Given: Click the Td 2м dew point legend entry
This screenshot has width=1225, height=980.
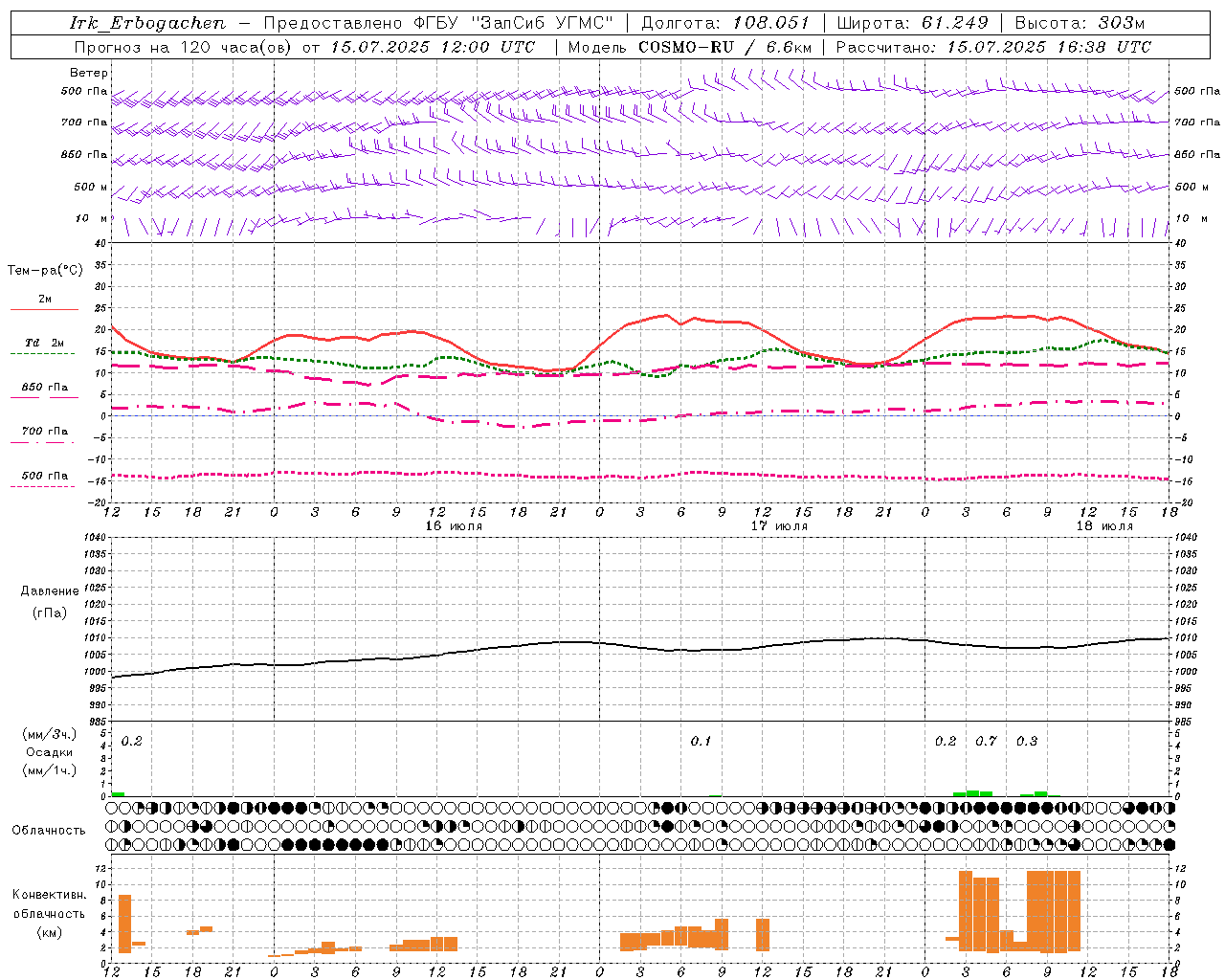Looking at the screenshot, I should (x=44, y=343).
